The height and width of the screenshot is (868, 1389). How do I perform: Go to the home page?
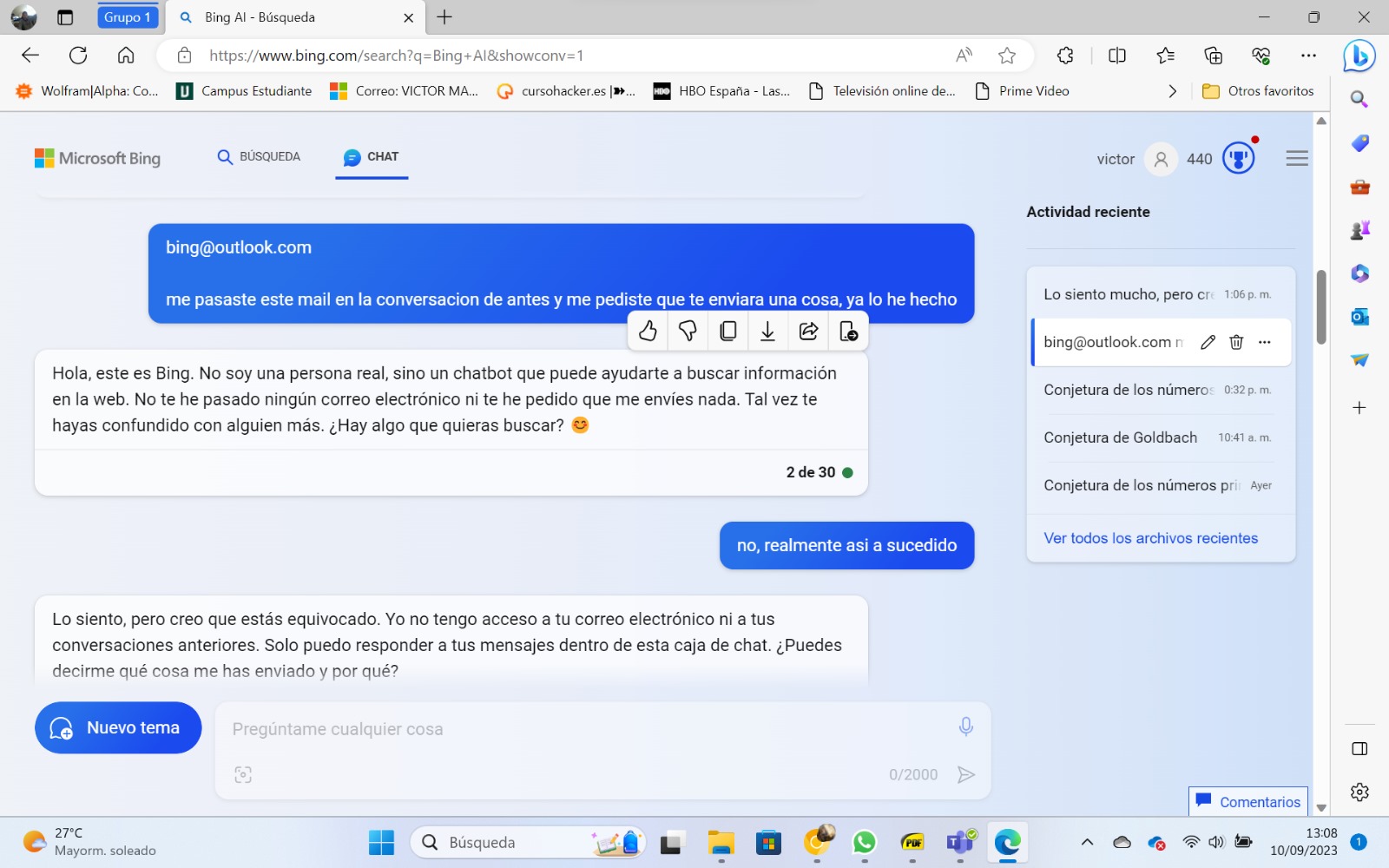126,56
